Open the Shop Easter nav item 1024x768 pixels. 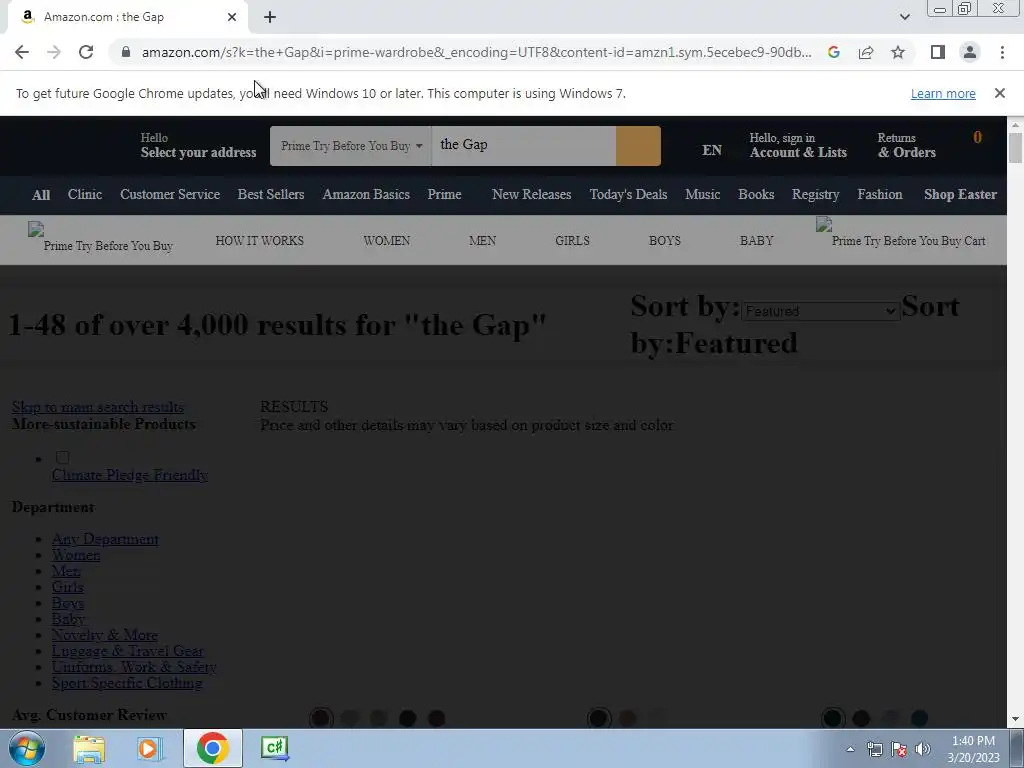(x=960, y=195)
